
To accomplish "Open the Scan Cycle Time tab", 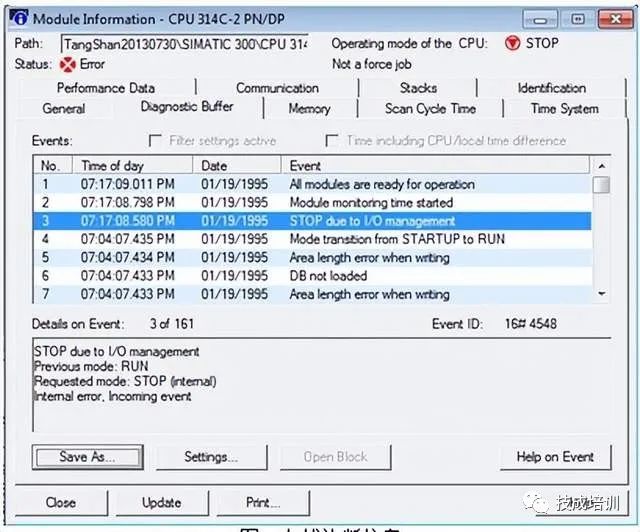I will click(430, 109).
